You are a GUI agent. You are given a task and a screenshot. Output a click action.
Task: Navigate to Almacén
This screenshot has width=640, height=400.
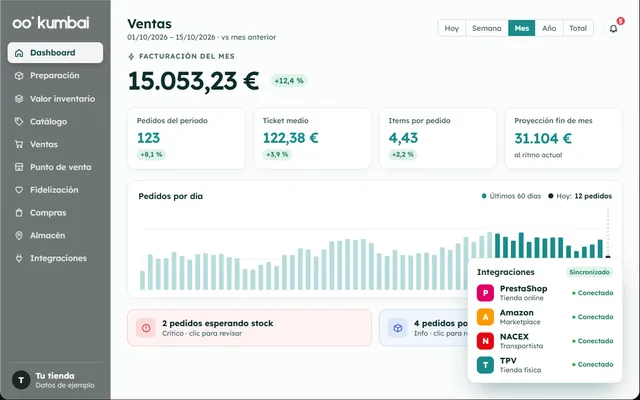[55, 236]
